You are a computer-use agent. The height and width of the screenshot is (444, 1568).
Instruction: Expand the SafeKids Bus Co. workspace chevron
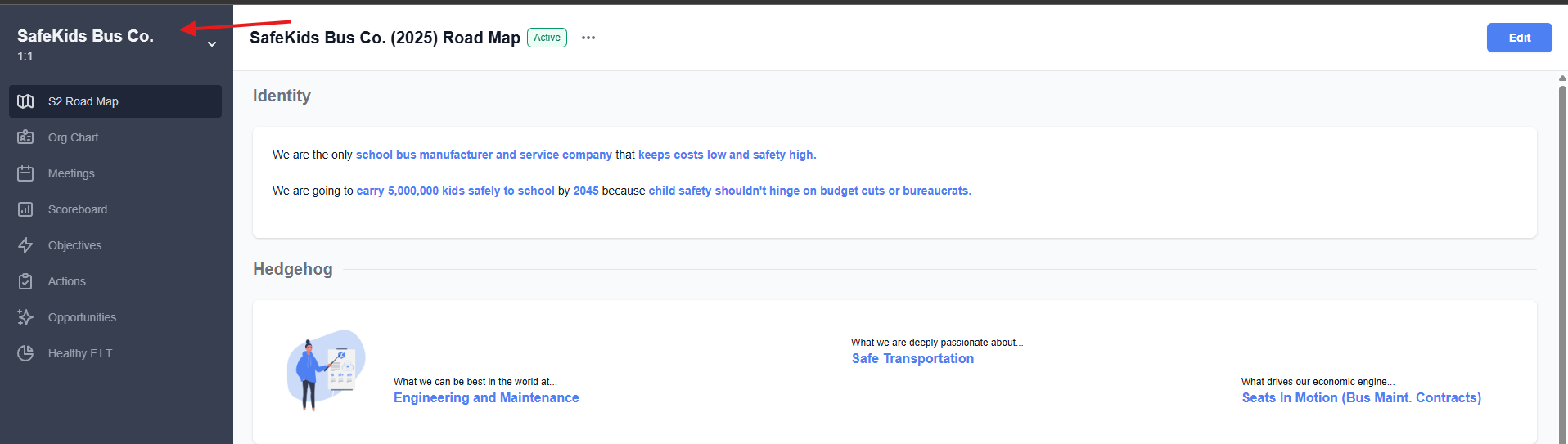pyautogui.click(x=212, y=44)
